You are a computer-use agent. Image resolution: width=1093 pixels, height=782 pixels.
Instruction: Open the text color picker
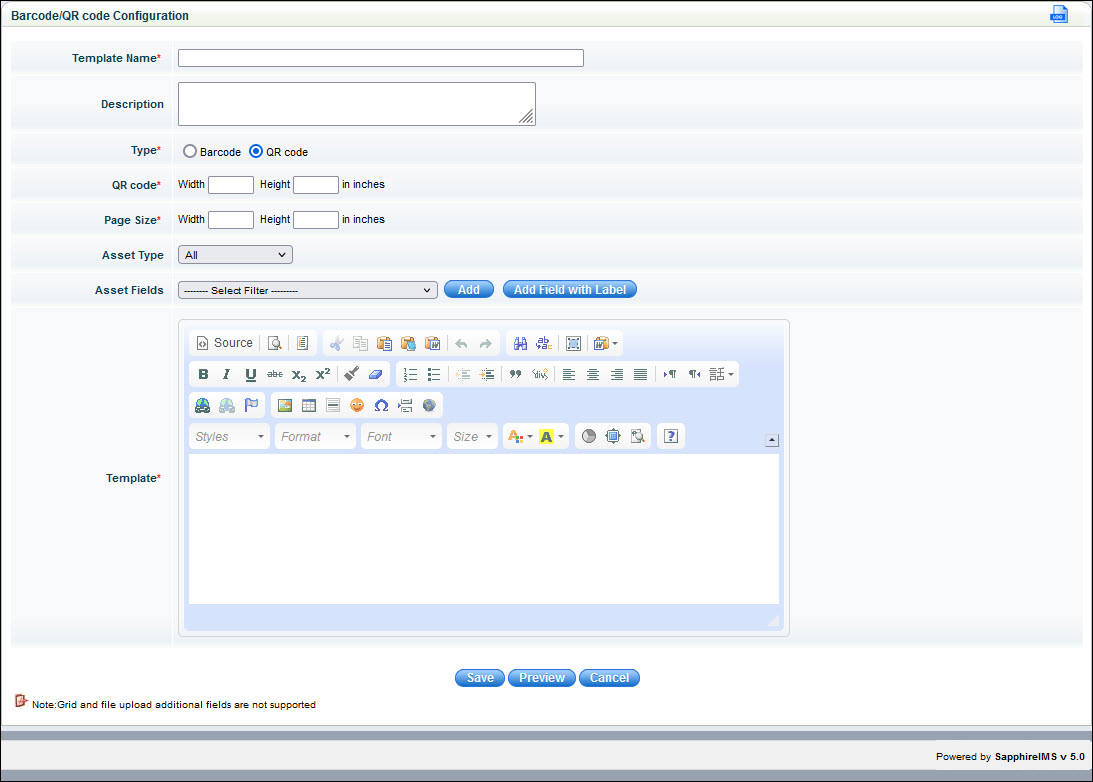(517, 436)
